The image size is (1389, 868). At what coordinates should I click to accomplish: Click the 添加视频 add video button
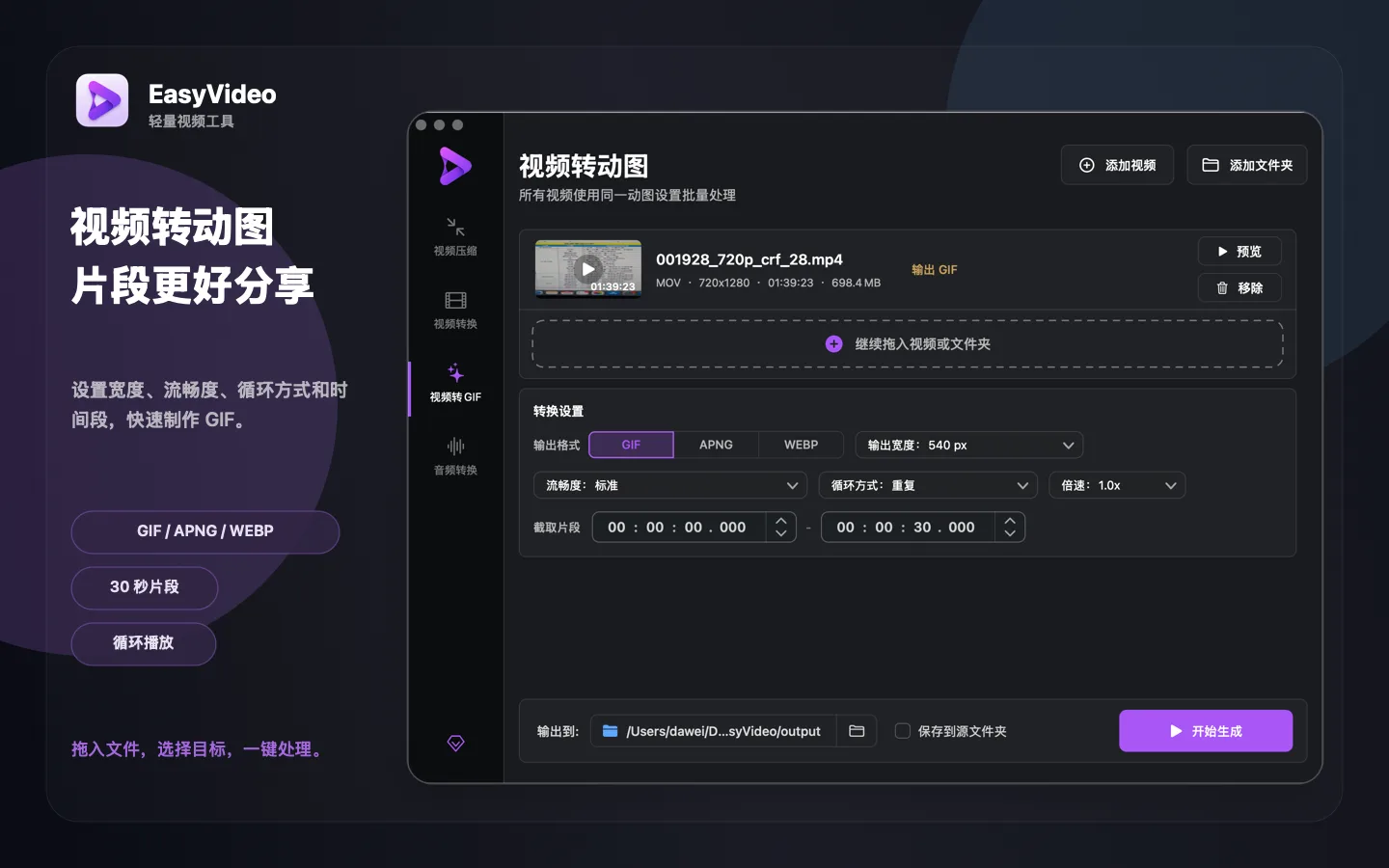[1117, 165]
